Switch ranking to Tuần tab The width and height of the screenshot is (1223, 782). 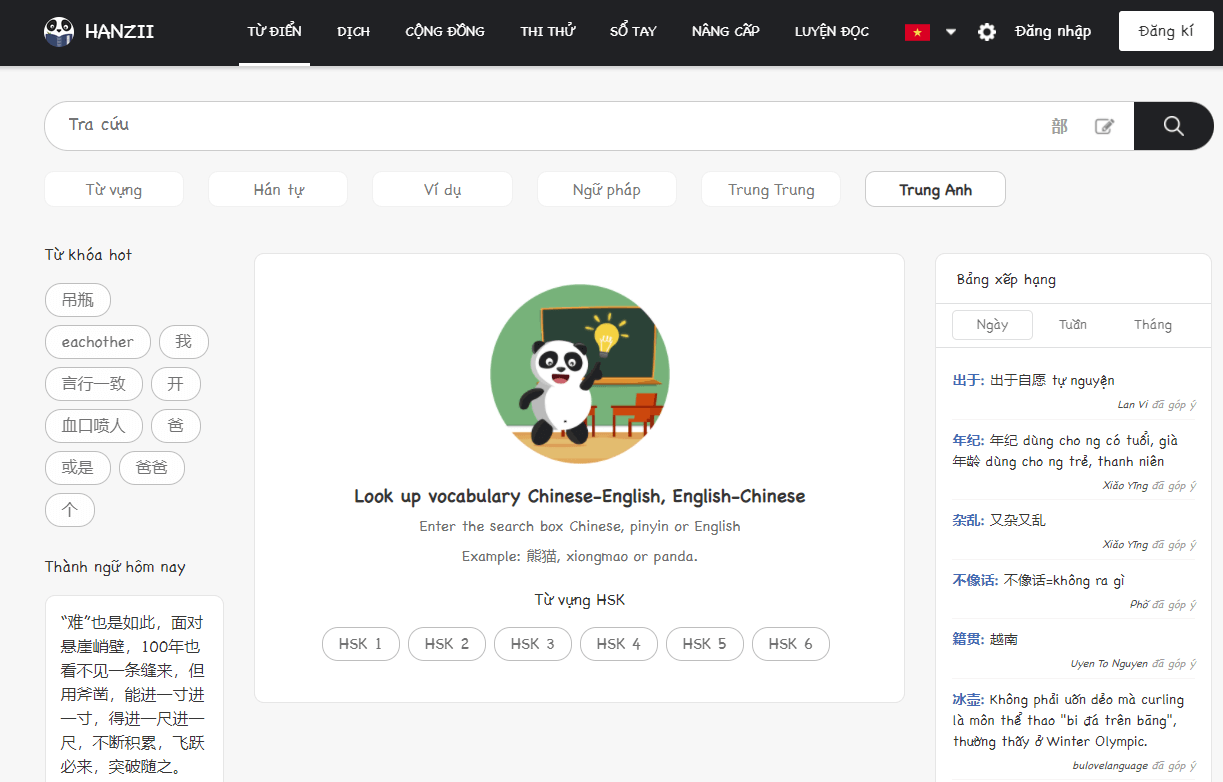pos(1072,325)
